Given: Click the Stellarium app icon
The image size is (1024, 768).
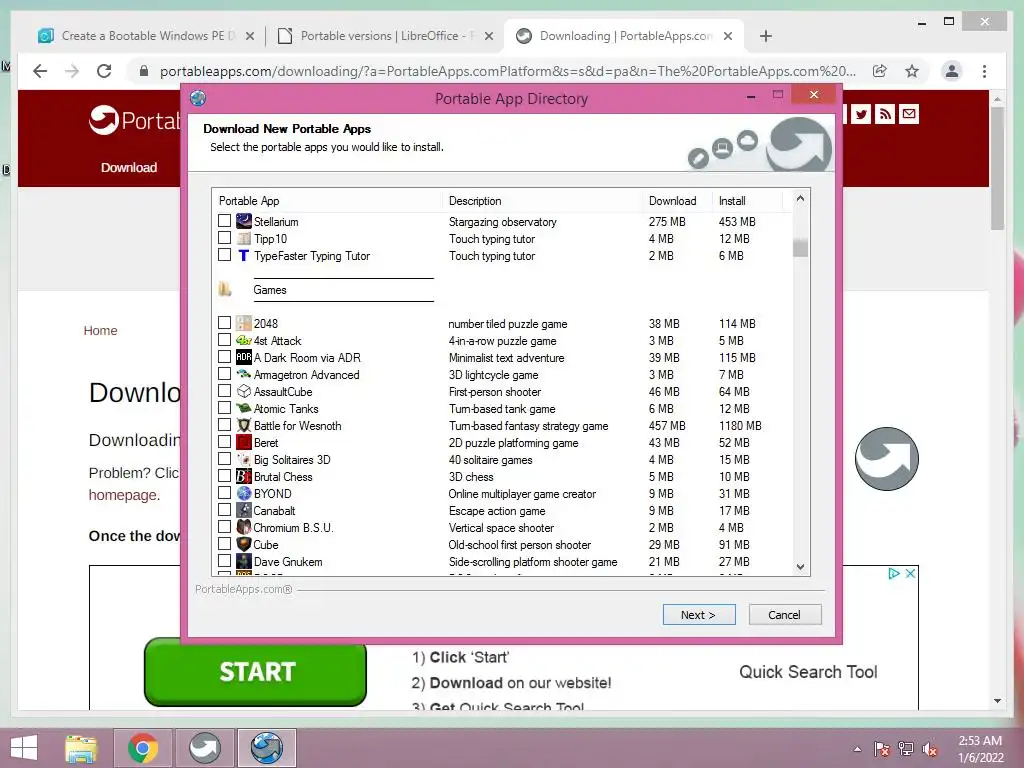Looking at the screenshot, I should click(244, 221).
